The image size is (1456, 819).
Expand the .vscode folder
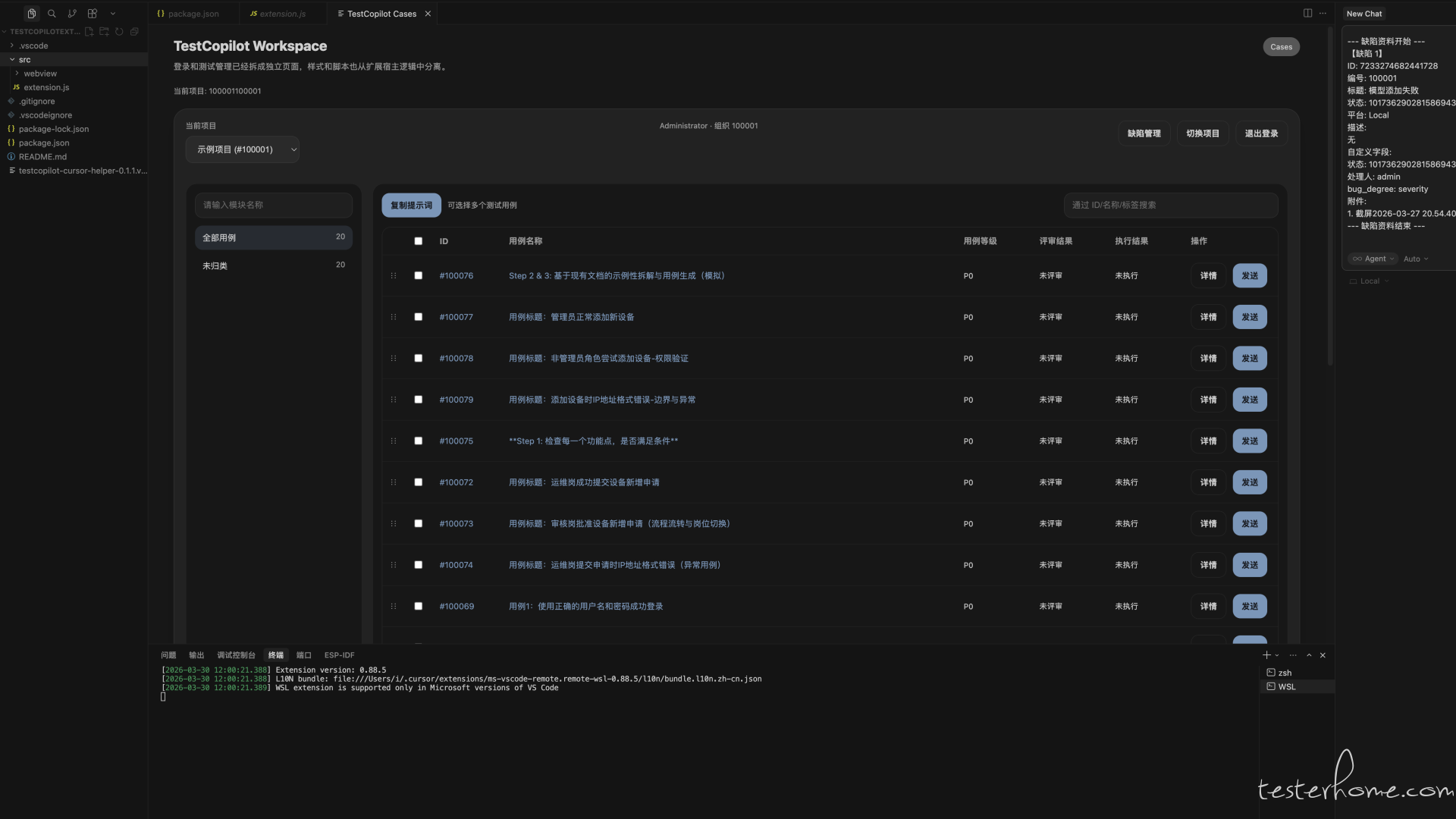pos(33,45)
